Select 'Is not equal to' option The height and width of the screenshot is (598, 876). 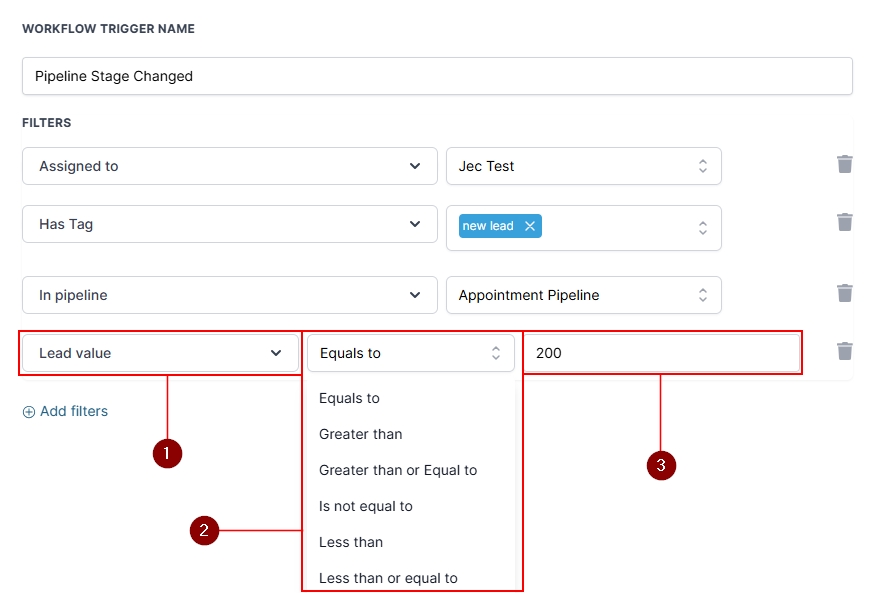coord(366,506)
